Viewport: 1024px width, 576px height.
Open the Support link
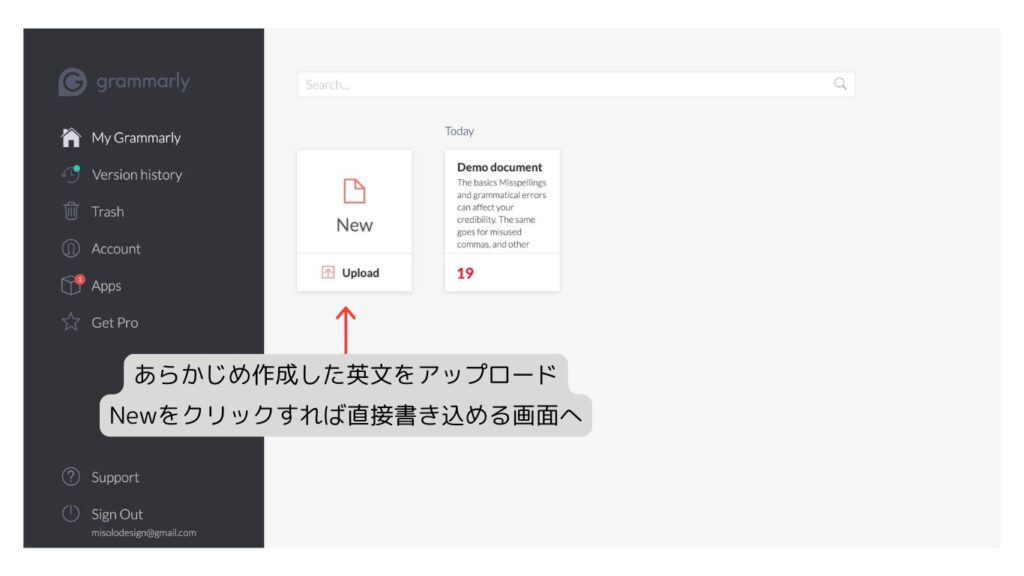pos(115,477)
